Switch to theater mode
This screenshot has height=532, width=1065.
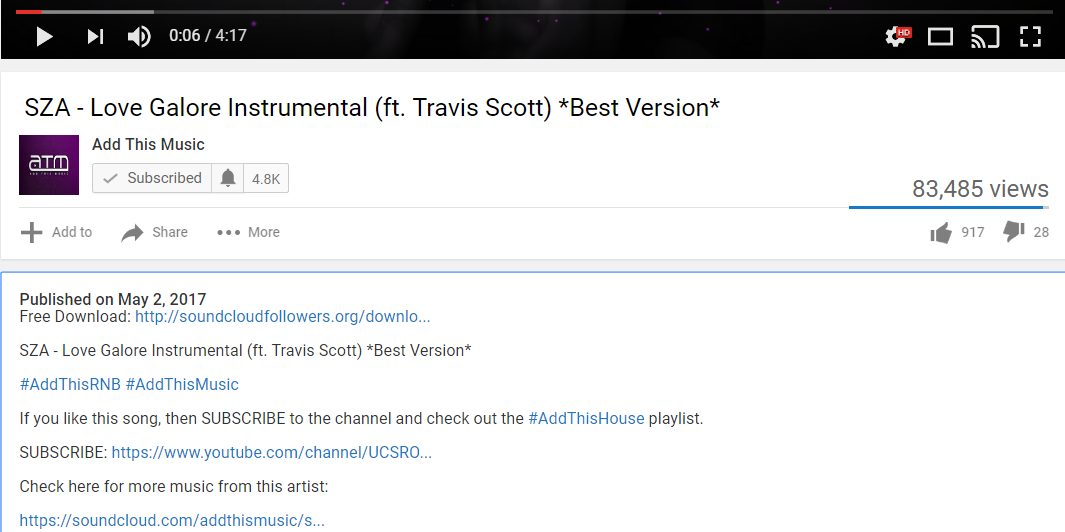[941, 37]
